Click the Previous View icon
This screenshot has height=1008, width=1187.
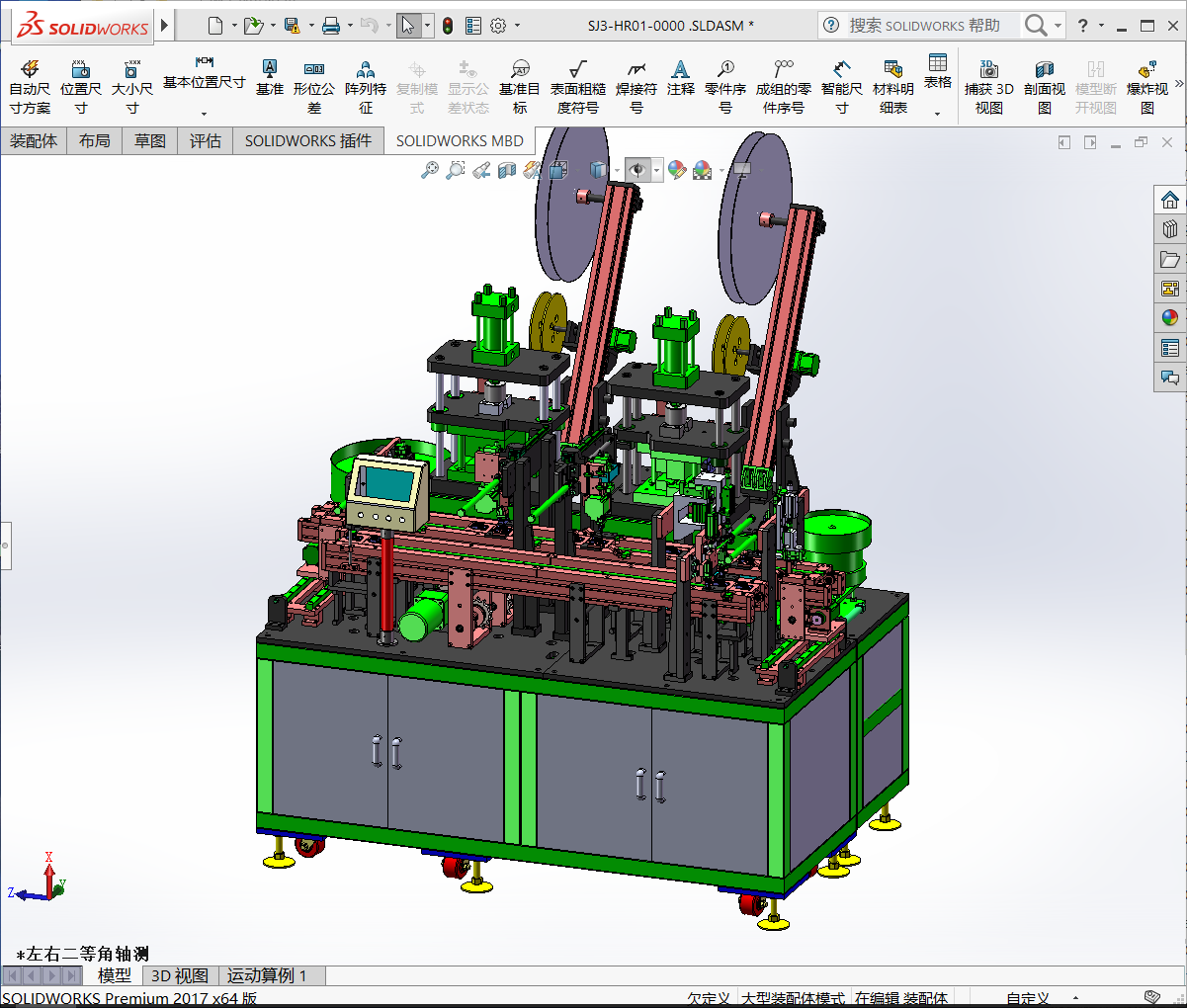[x=481, y=170]
